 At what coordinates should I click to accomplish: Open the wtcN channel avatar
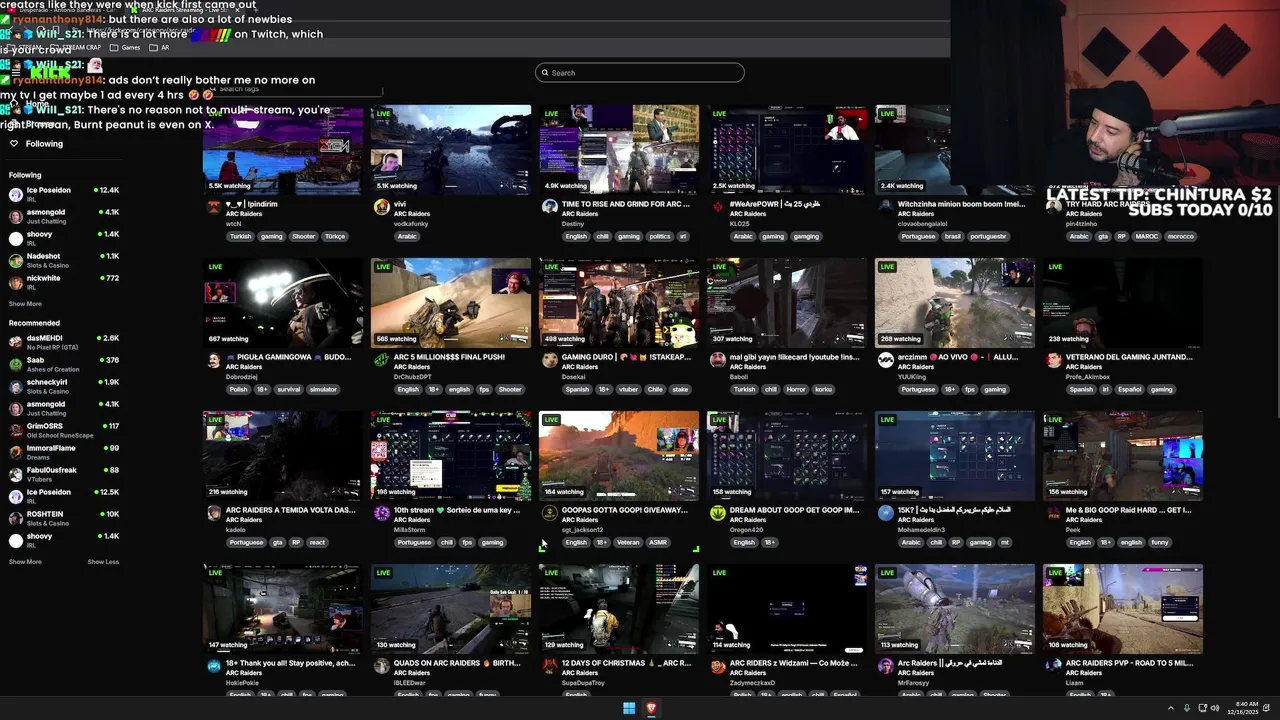point(214,207)
